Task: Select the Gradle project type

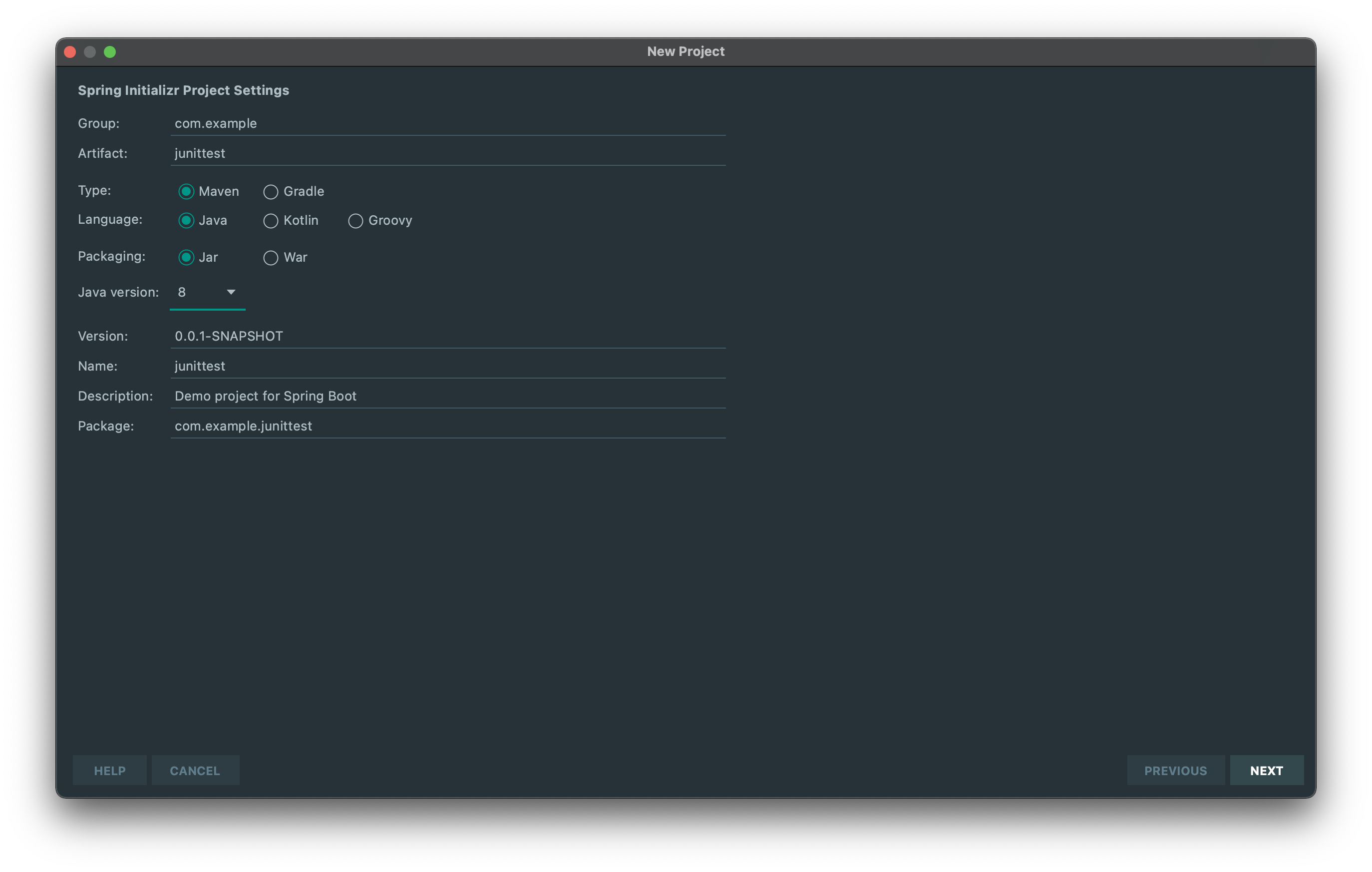Action: coord(271,191)
